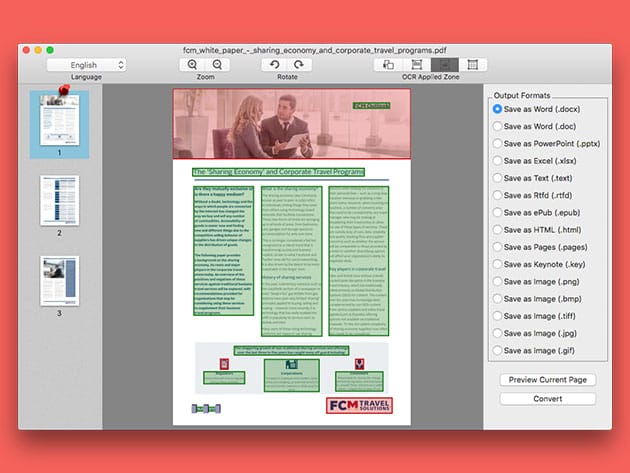Select the second OCR Applied Zone icon
This screenshot has width=630, height=473.
tap(417, 64)
